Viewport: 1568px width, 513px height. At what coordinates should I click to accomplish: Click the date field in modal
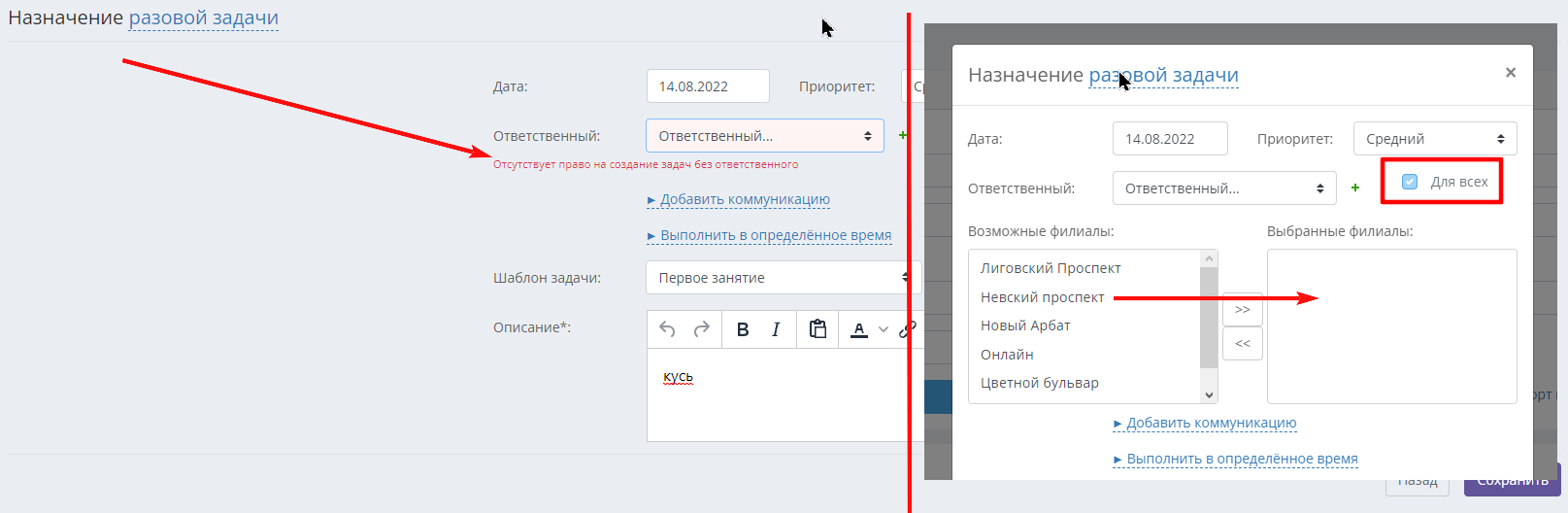[1170, 139]
